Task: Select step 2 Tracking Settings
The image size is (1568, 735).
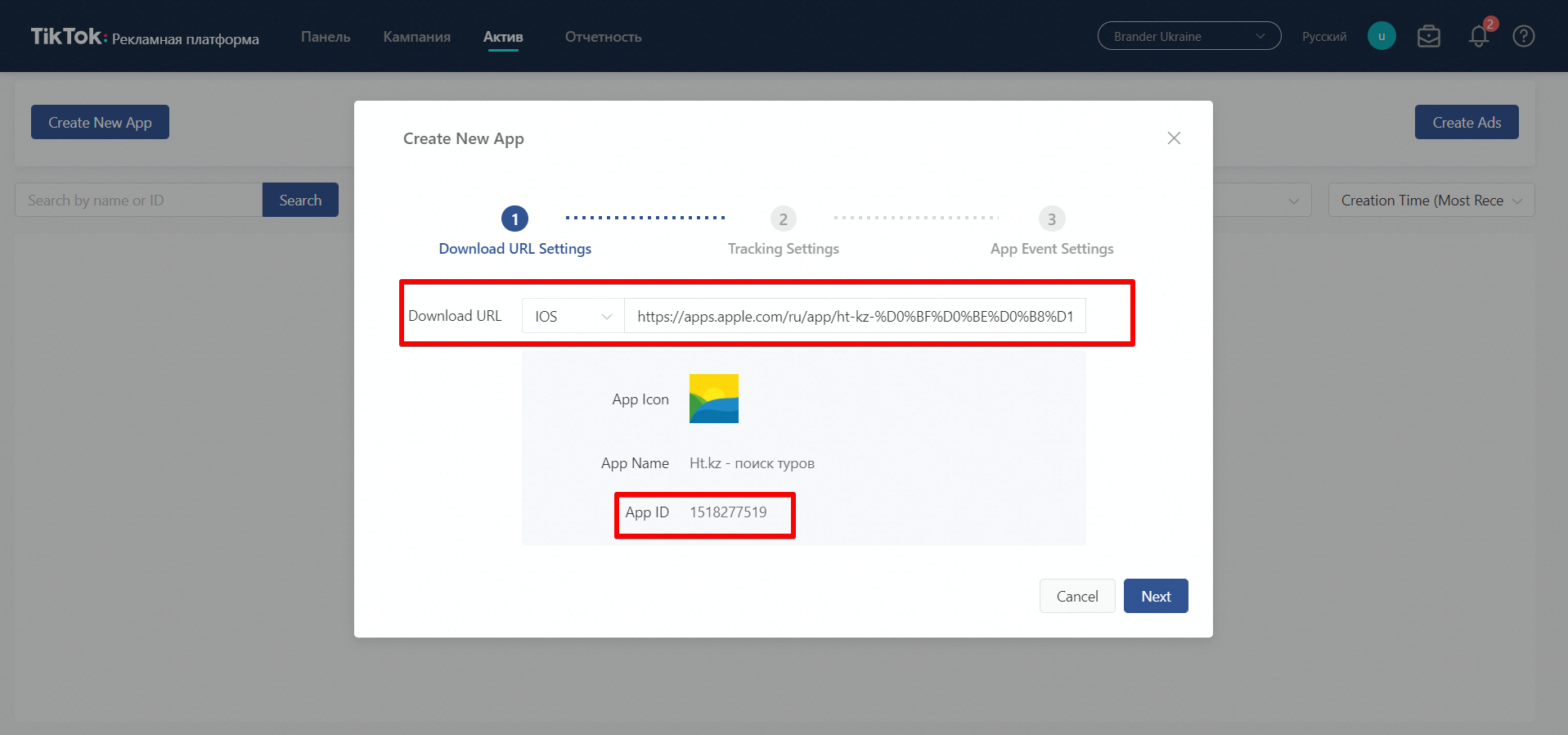Action: (783, 219)
